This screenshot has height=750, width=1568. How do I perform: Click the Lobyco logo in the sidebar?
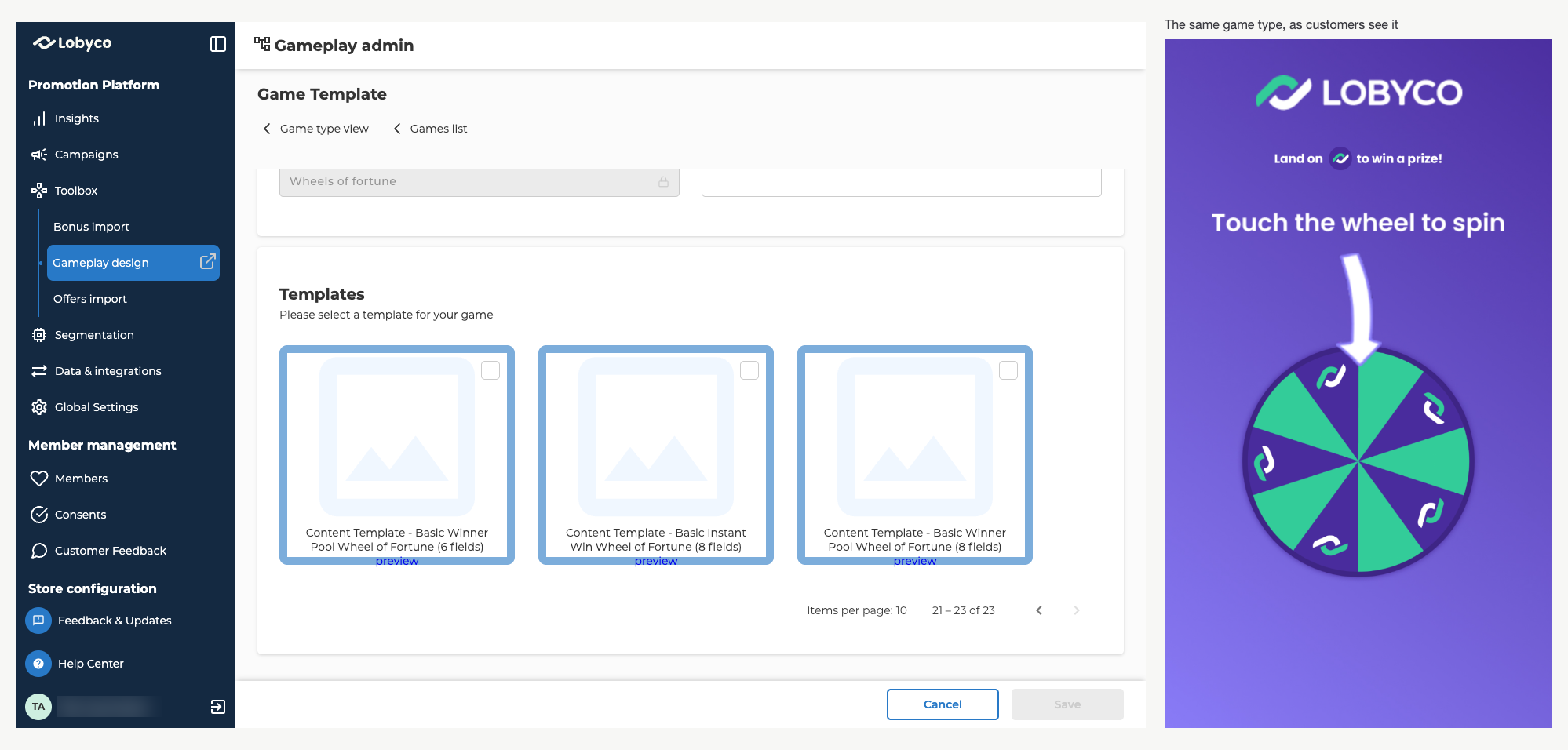(x=72, y=42)
